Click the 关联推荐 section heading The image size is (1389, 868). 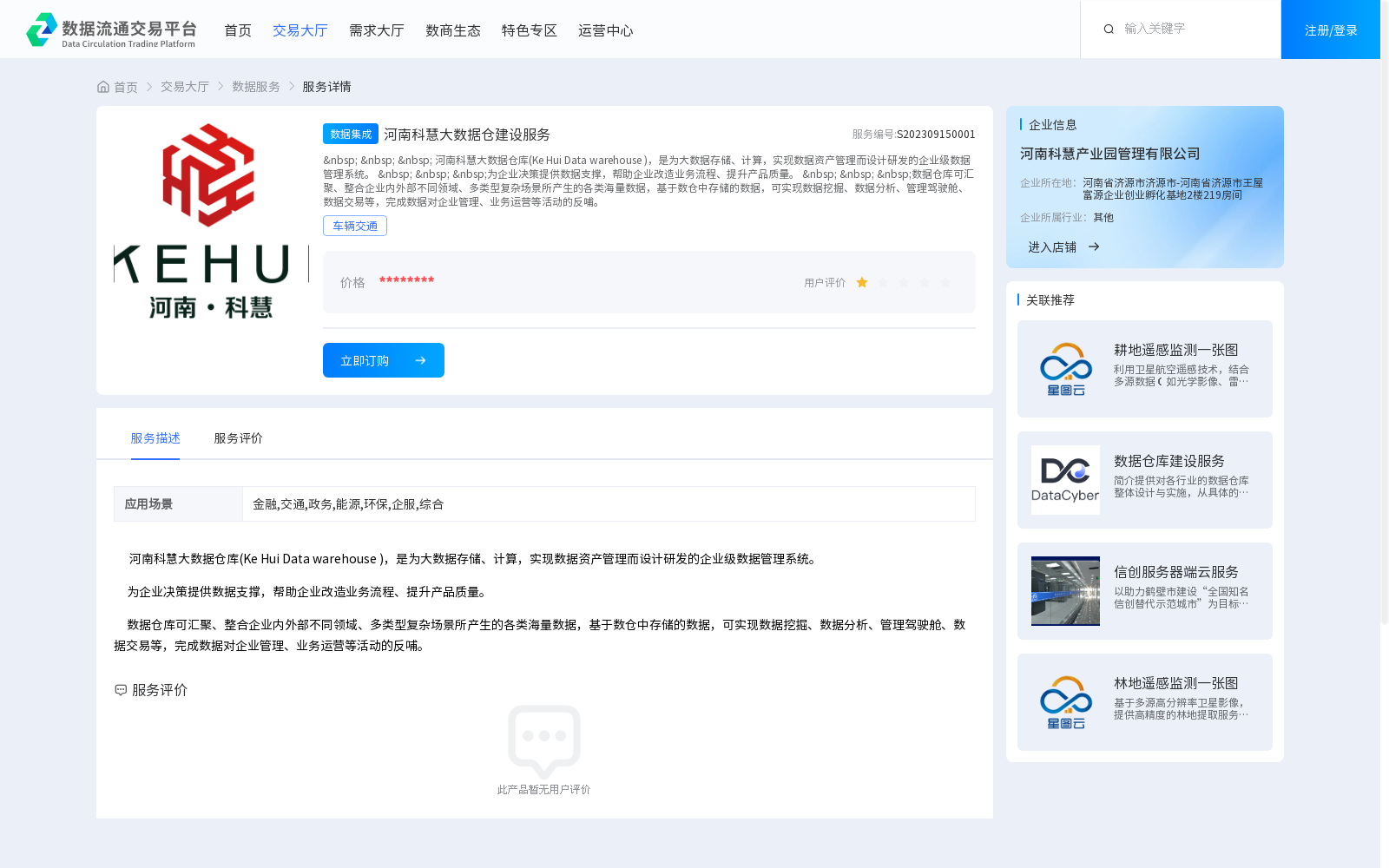pyautogui.click(x=1050, y=300)
